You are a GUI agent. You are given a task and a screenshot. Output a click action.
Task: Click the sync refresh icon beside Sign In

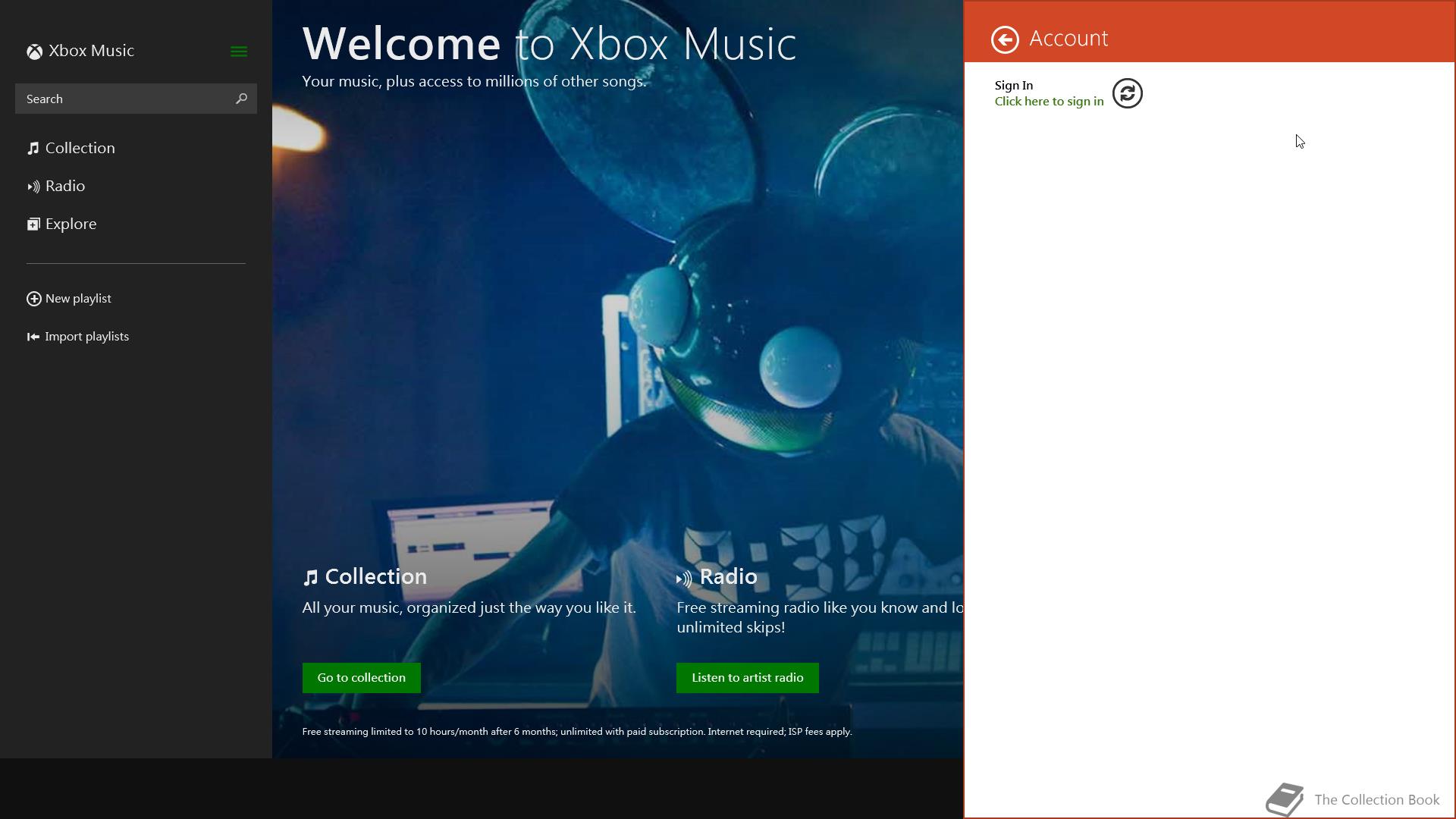coord(1127,93)
